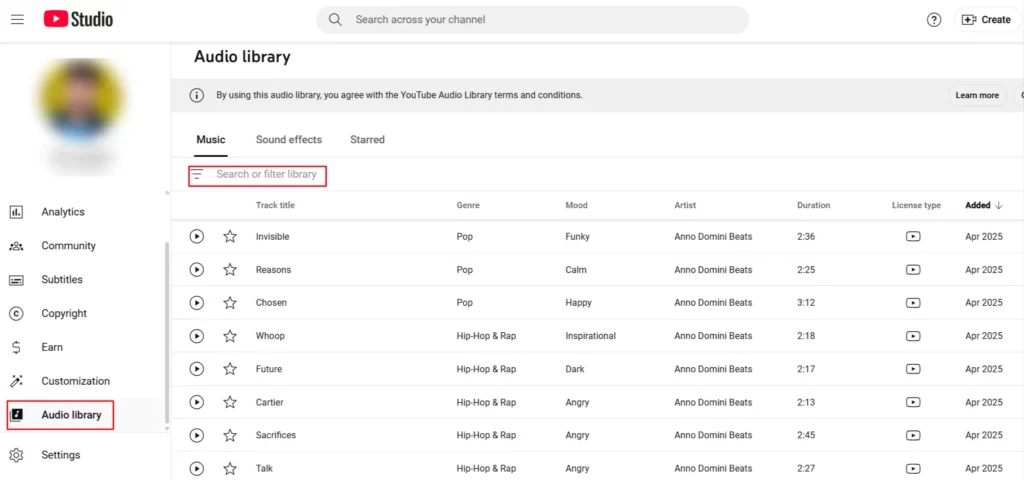Click the Track title column header
1024x480 pixels.
275,205
